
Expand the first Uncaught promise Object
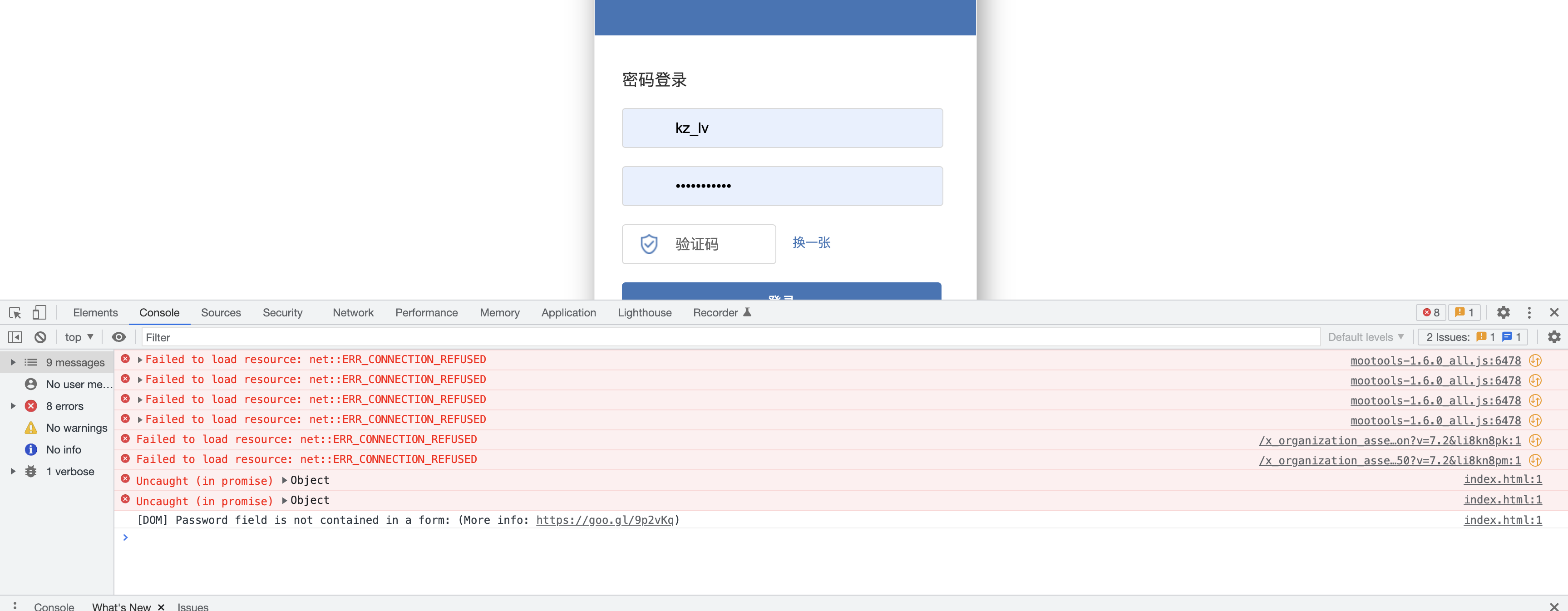(x=285, y=481)
